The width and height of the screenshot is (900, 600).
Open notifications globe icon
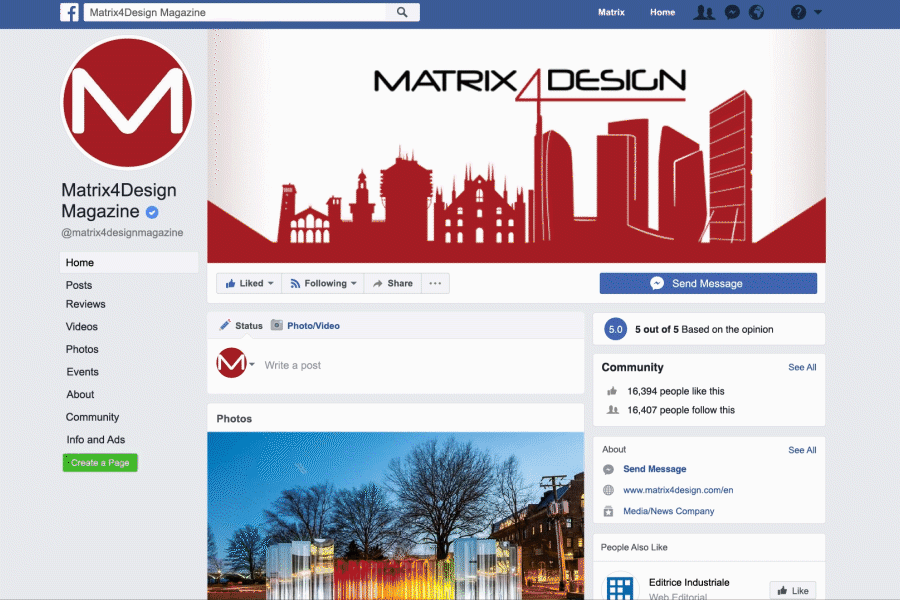(x=757, y=12)
